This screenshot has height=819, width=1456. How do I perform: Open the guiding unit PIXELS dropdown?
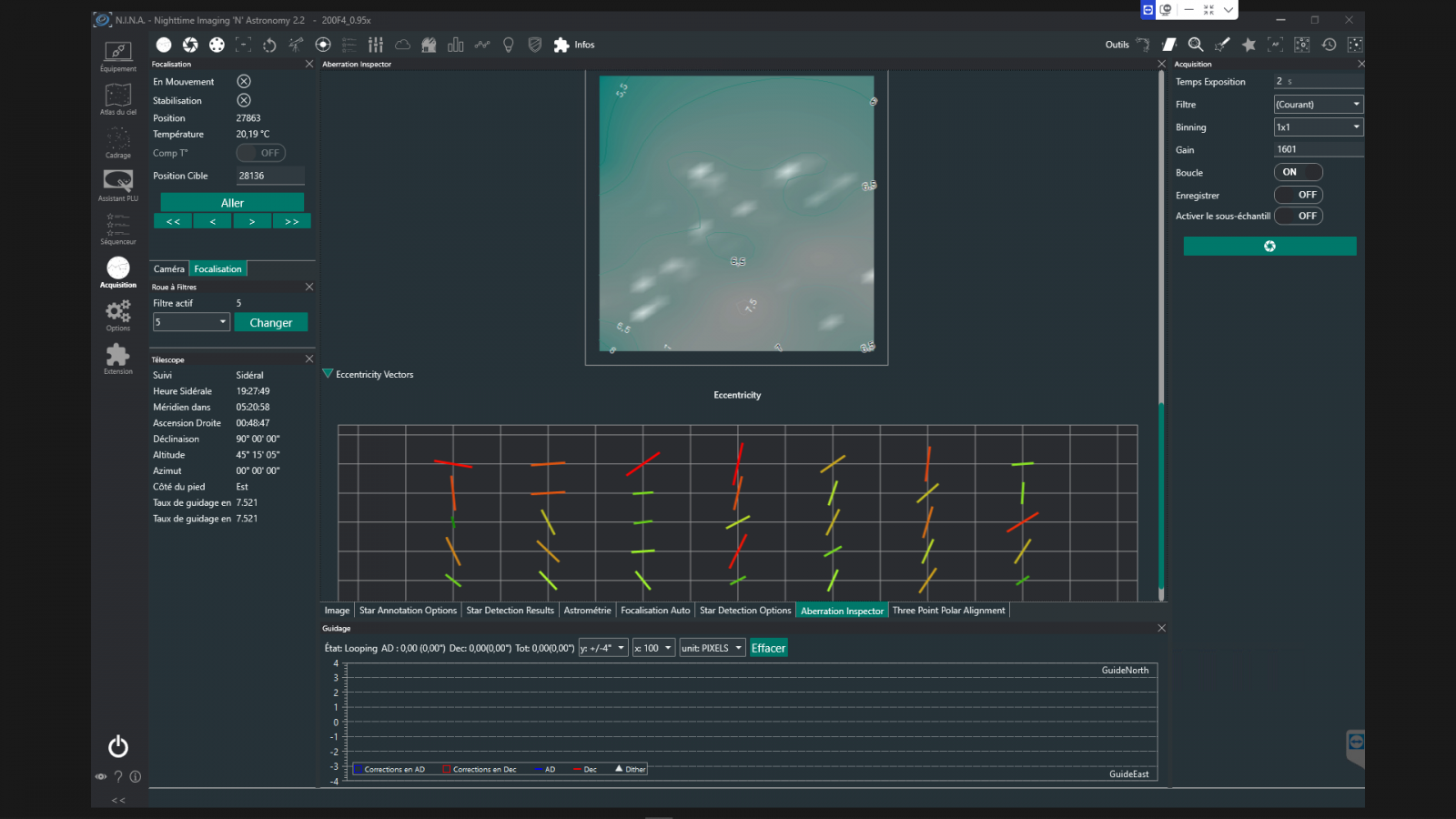(713, 648)
